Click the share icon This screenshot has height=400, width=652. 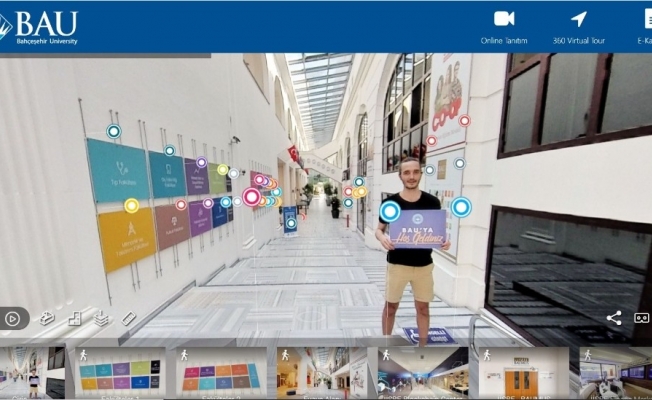point(614,318)
